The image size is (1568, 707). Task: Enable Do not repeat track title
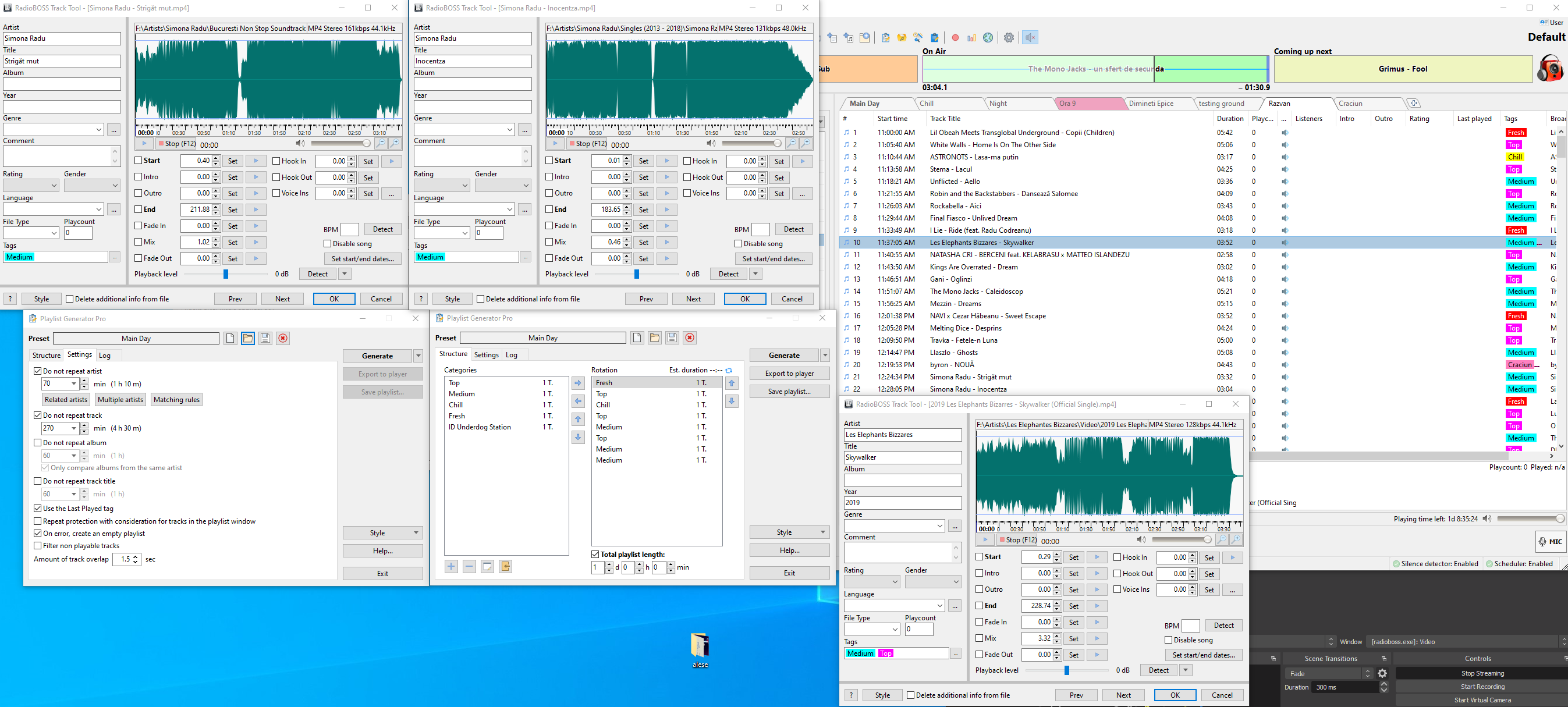(38, 481)
